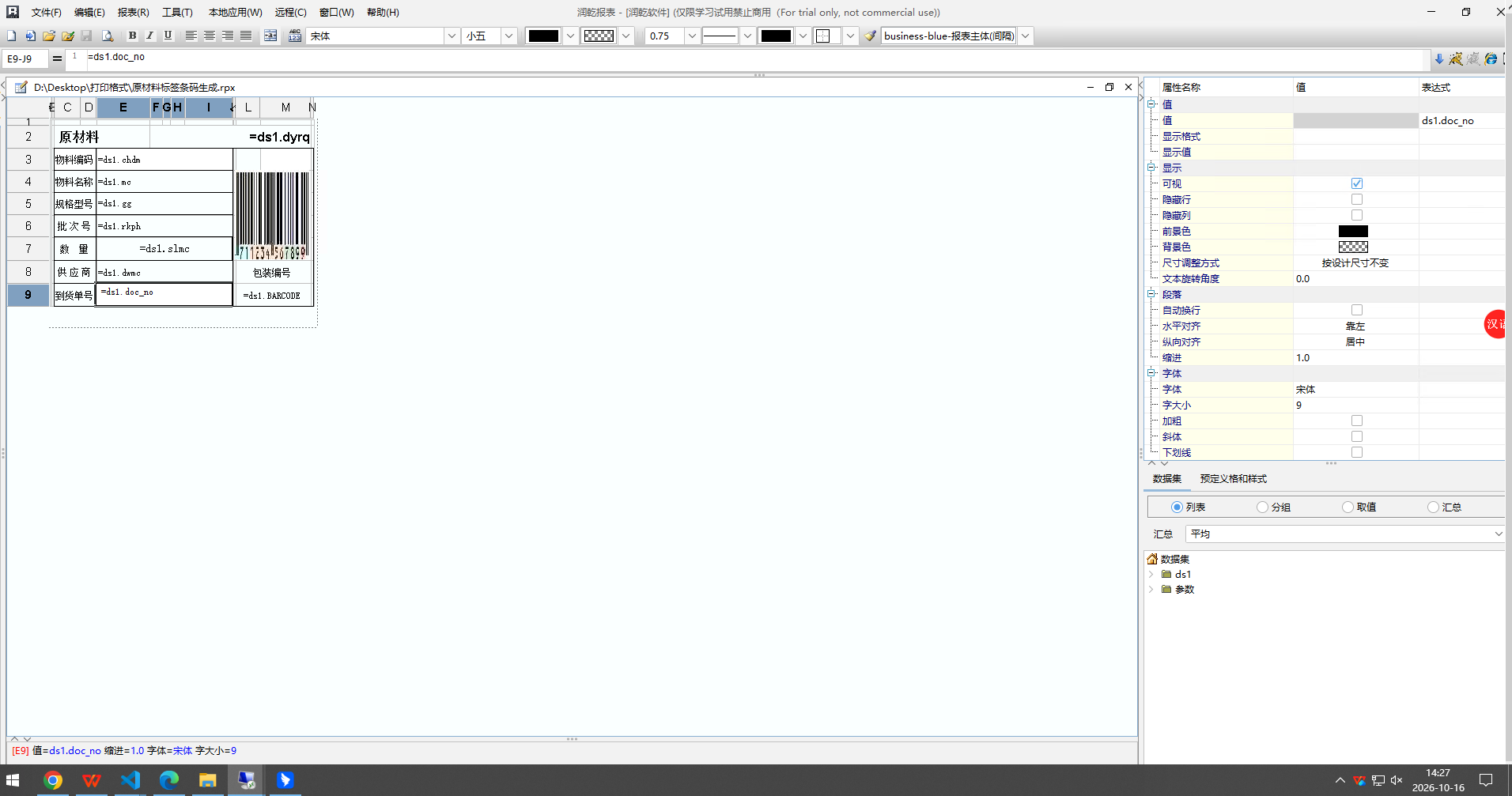Click the blue down arrow icon
The image size is (1512, 796).
(1439, 58)
